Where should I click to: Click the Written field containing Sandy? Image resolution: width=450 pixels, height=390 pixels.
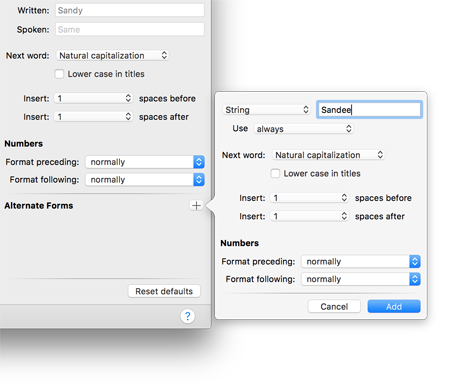[130, 10]
